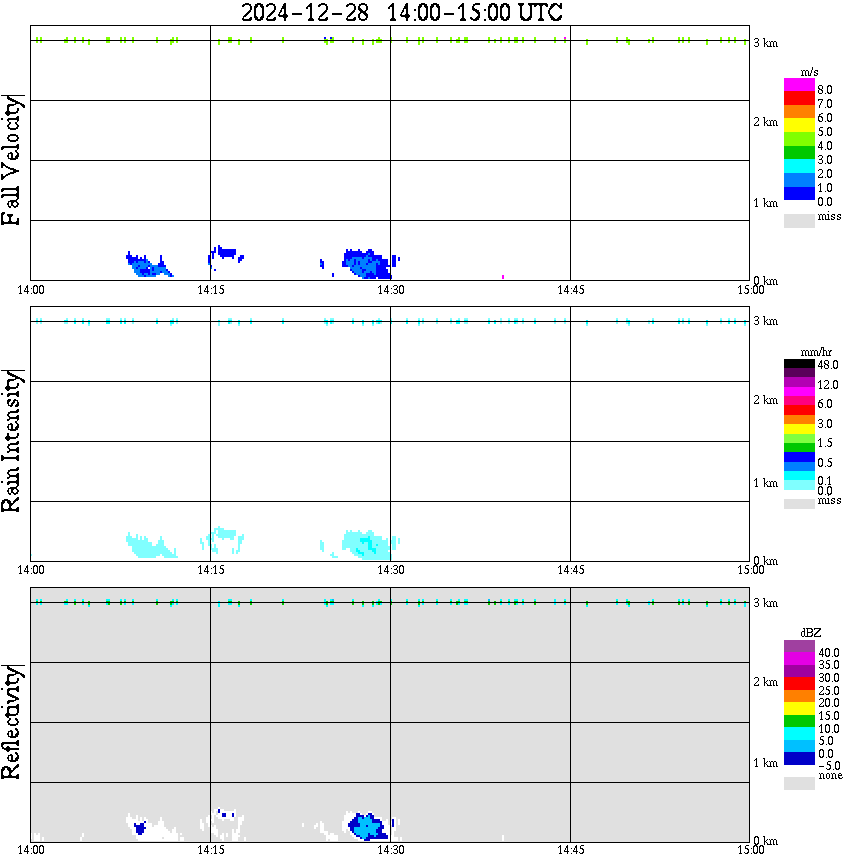Click the blue reflectivity blob before 14:30
The height and width of the screenshot is (868, 850).
coord(367,826)
